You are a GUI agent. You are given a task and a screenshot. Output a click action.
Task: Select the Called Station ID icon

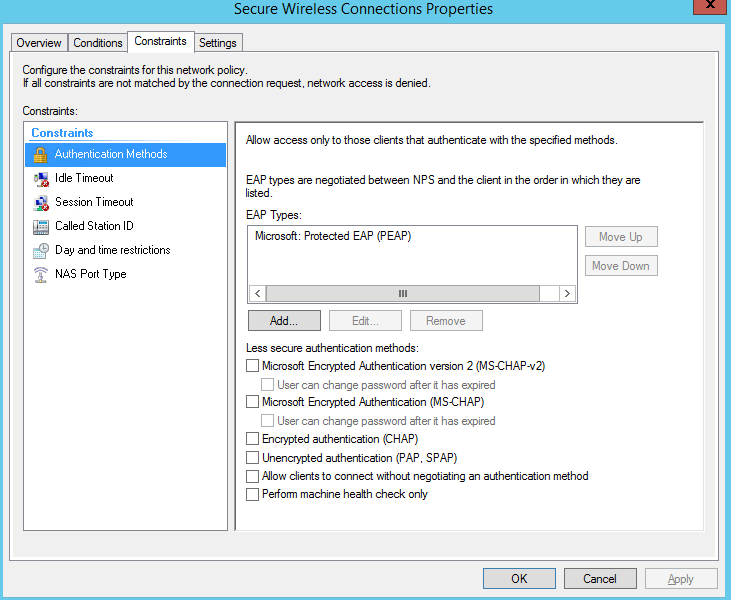pos(40,227)
